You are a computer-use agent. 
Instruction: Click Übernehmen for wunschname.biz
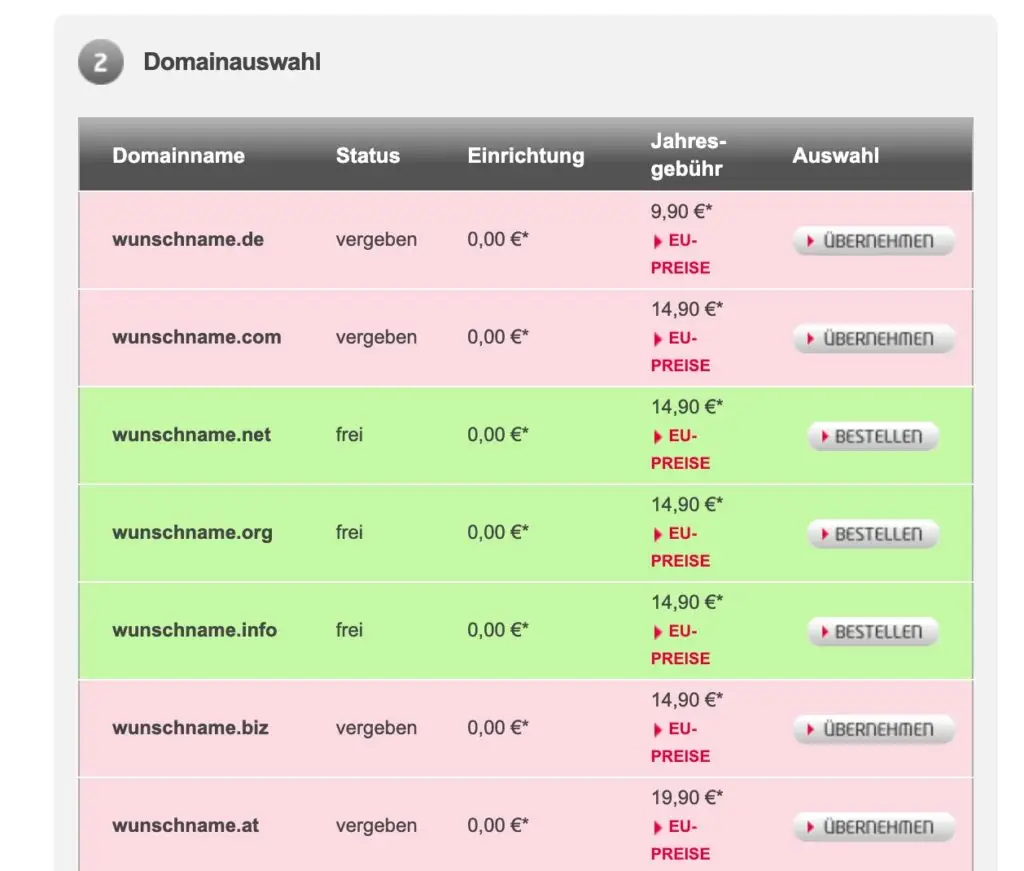[873, 729]
